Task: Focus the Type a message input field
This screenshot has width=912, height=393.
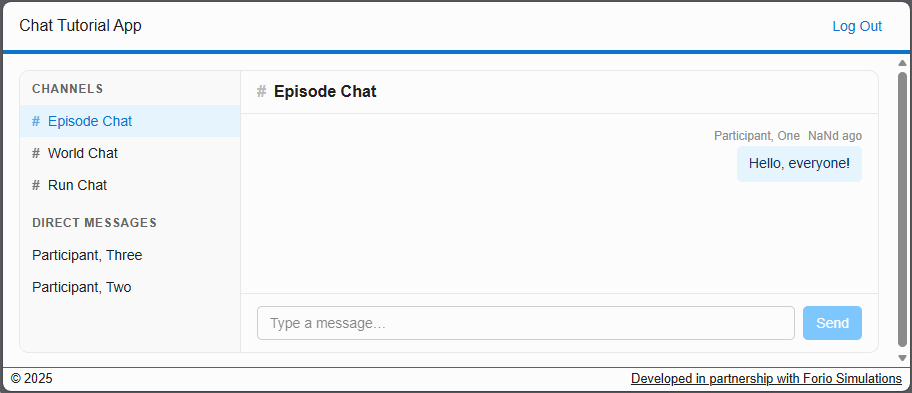Action: pyautogui.click(x=526, y=323)
